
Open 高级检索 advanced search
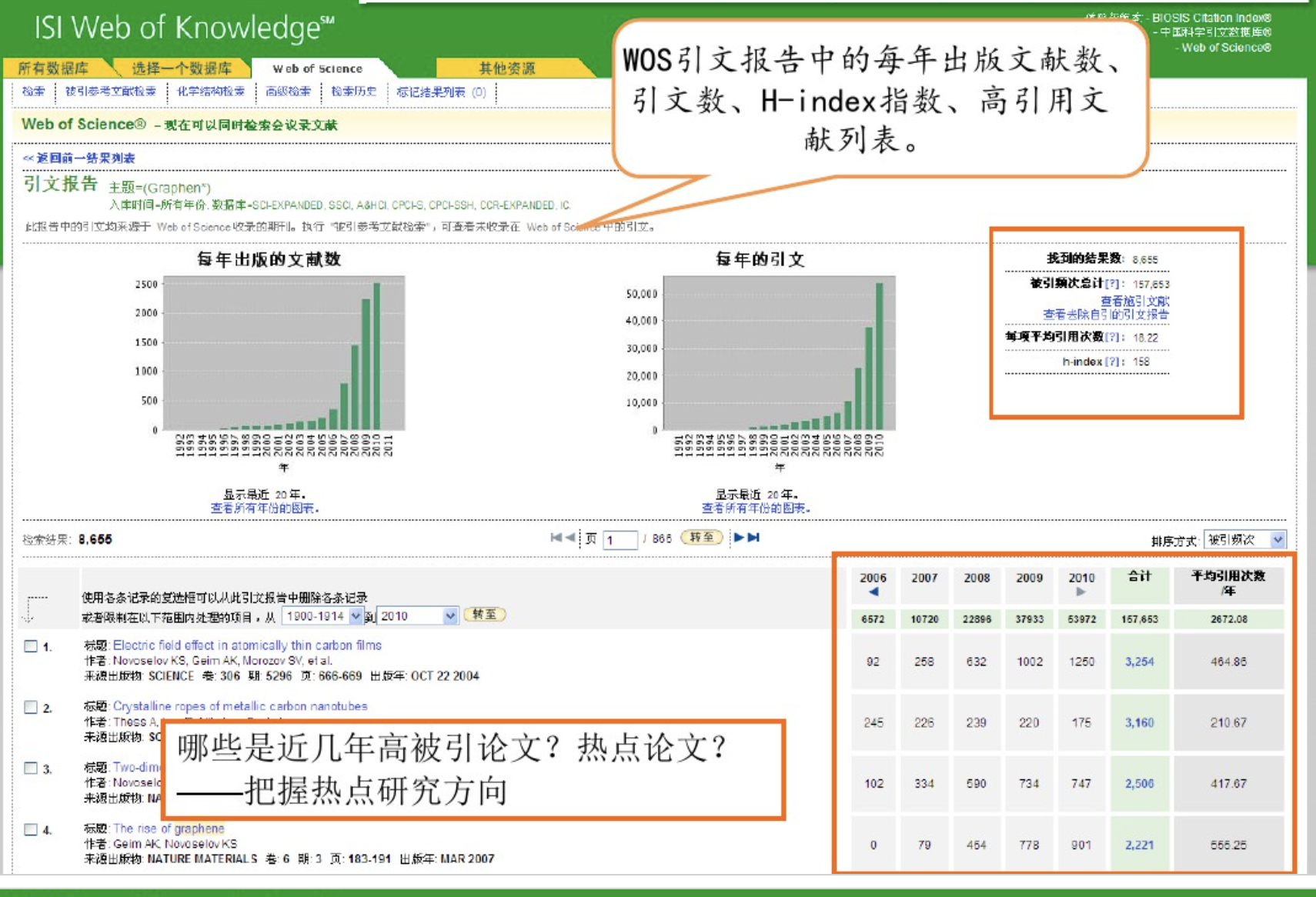click(289, 92)
